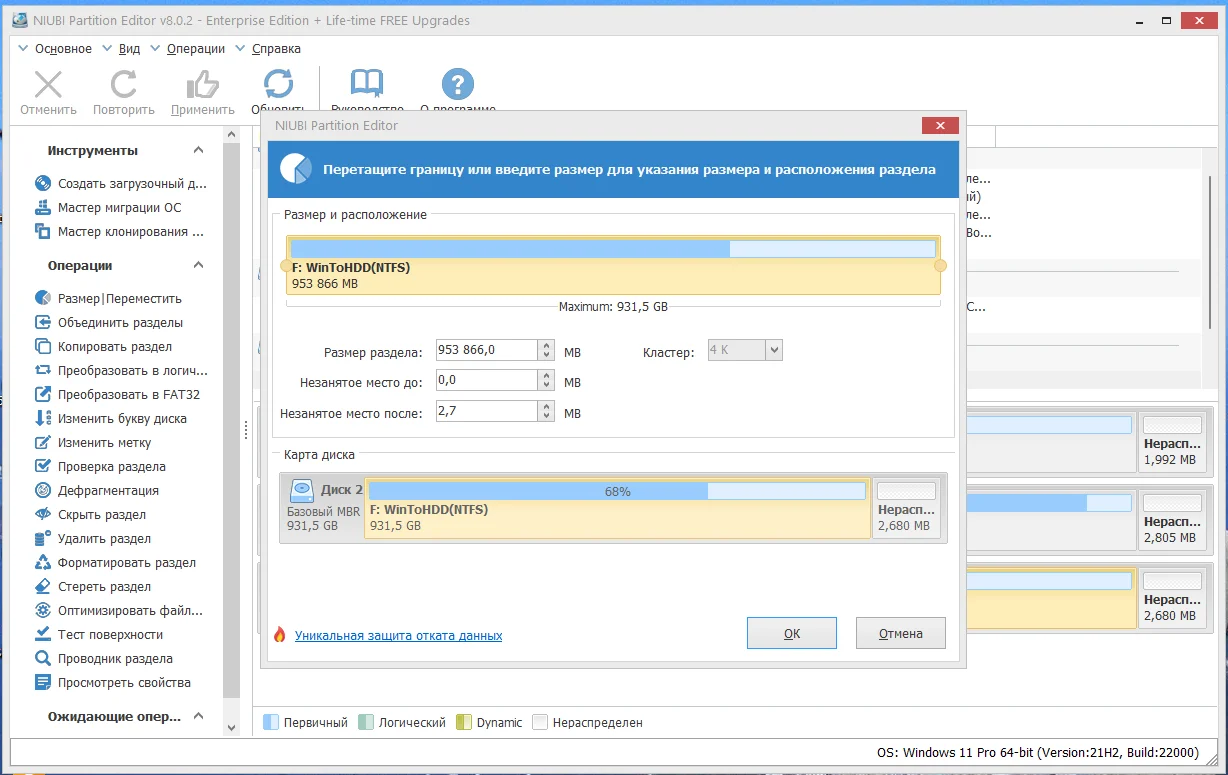Click the Незанятое место после field

click(x=488, y=412)
